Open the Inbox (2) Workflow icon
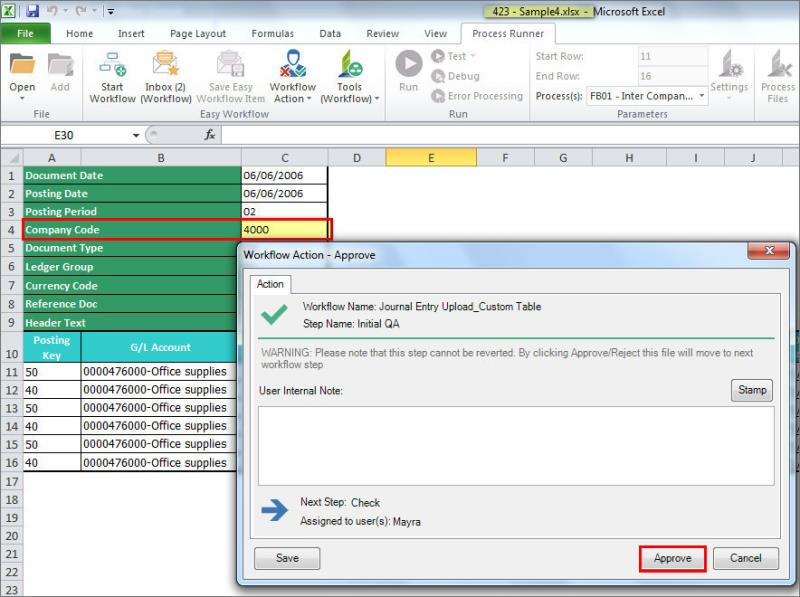Viewport: 800px width, 597px height. click(165, 67)
